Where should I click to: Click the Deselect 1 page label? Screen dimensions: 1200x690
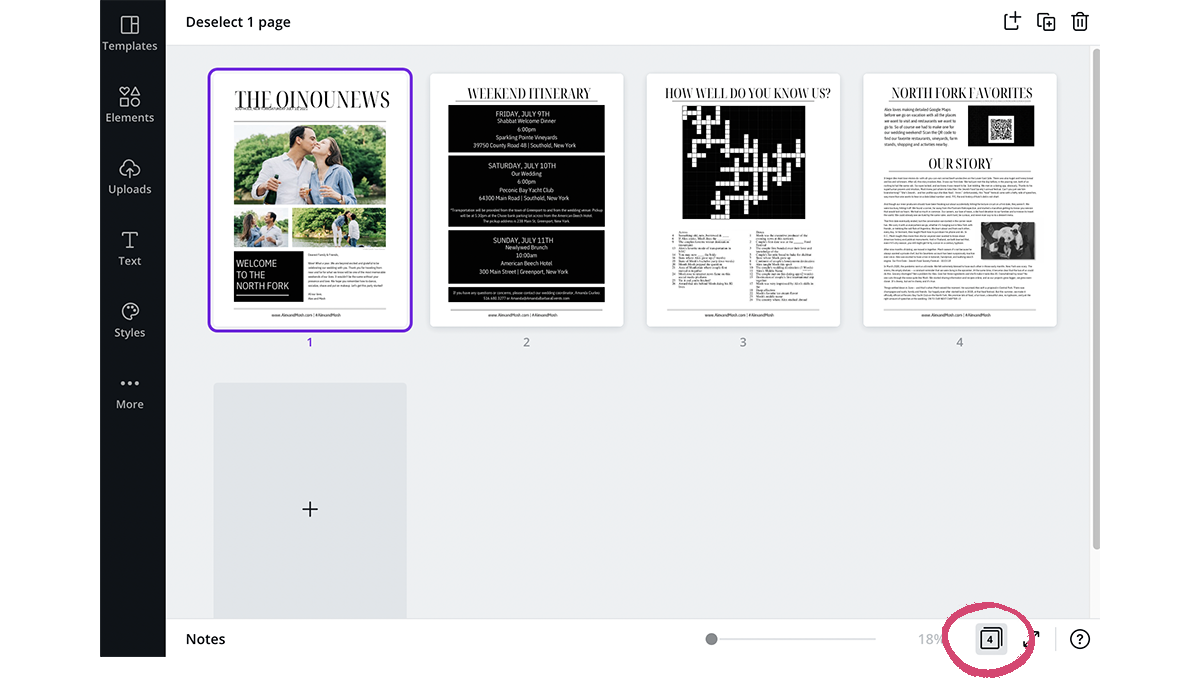point(238,21)
